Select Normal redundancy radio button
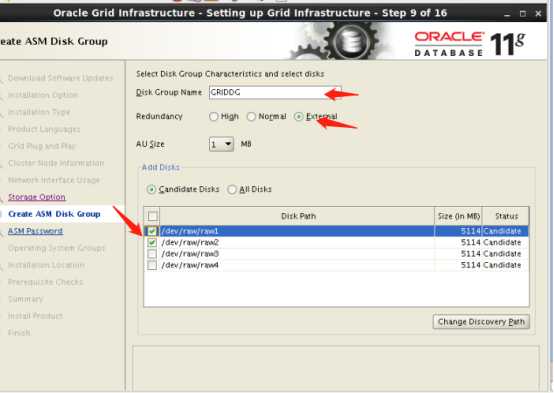Image resolution: width=554 pixels, height=393 pixels. [x=251, y=117]
